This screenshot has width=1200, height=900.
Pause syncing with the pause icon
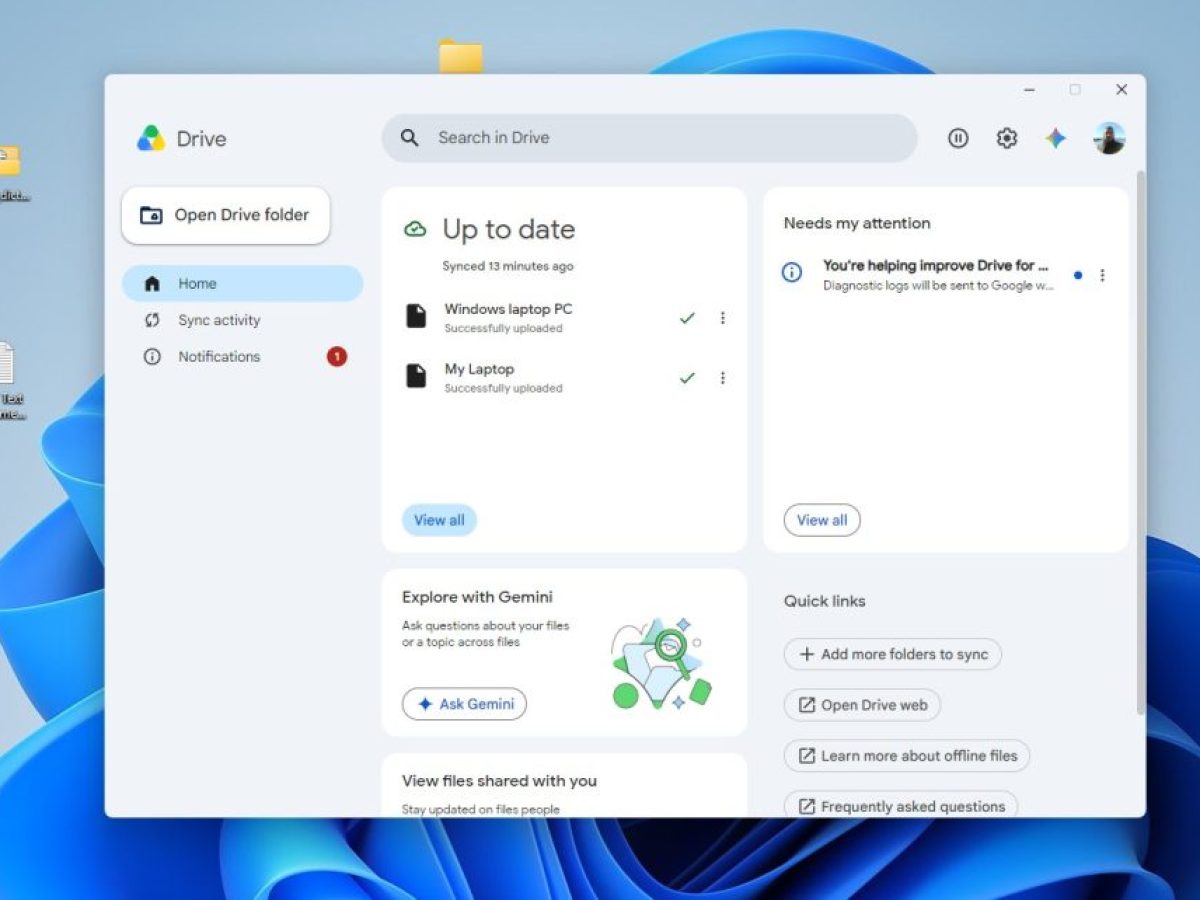click(958, 139)
